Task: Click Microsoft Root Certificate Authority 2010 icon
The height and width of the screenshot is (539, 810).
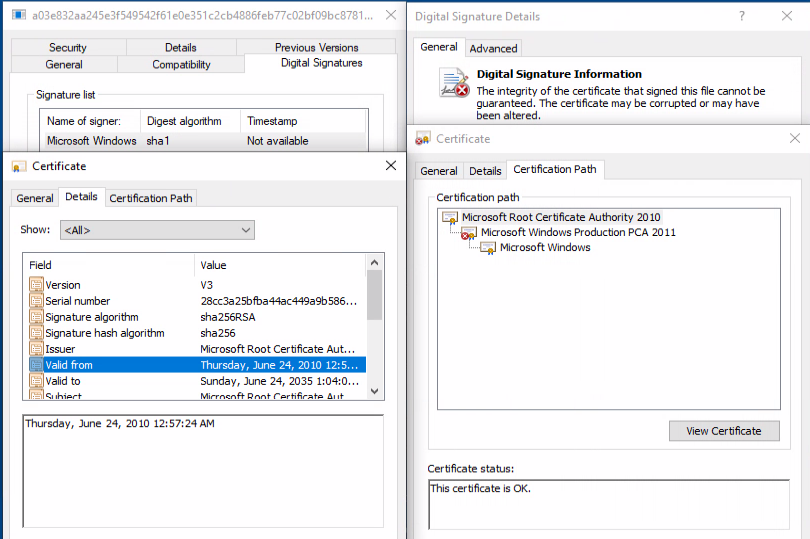Action: (x=450, y=218)
